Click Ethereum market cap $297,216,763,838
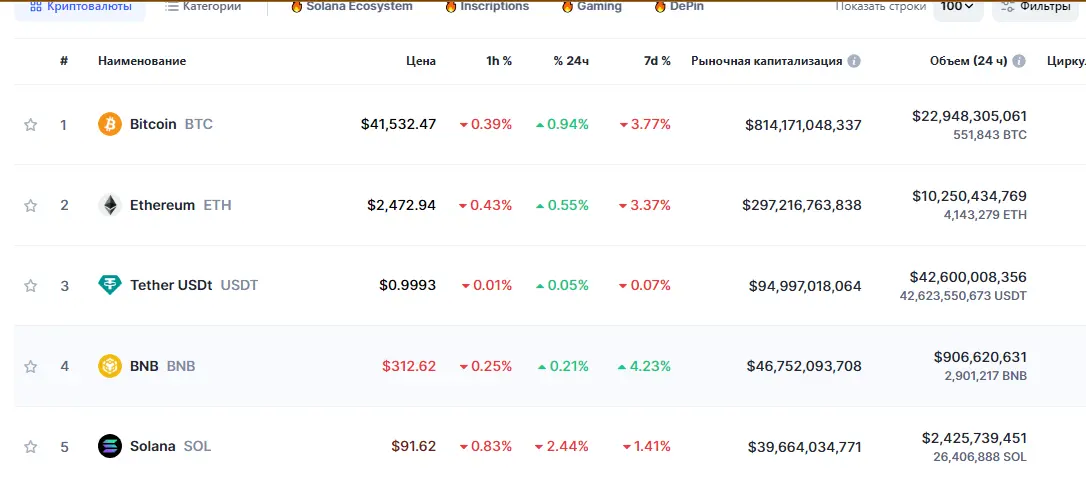 pyautogui.click(x=802, y=206)
